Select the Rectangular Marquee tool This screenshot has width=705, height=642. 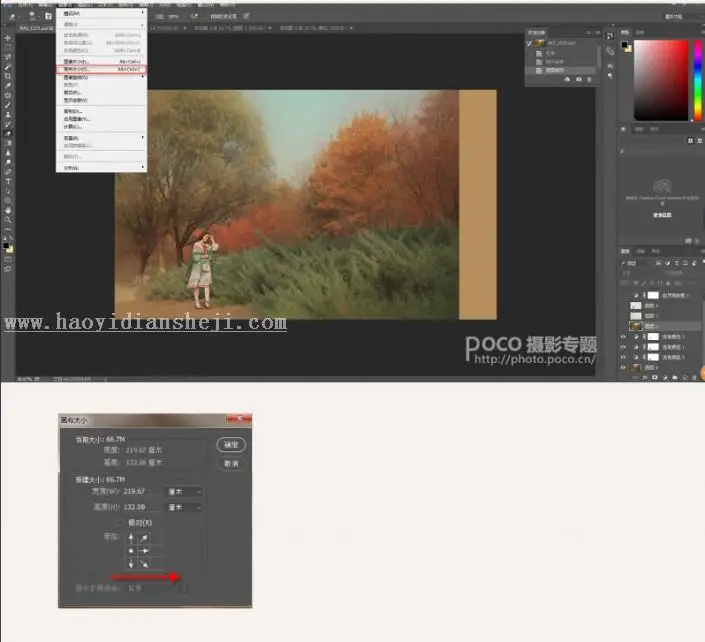coord(8,48)
